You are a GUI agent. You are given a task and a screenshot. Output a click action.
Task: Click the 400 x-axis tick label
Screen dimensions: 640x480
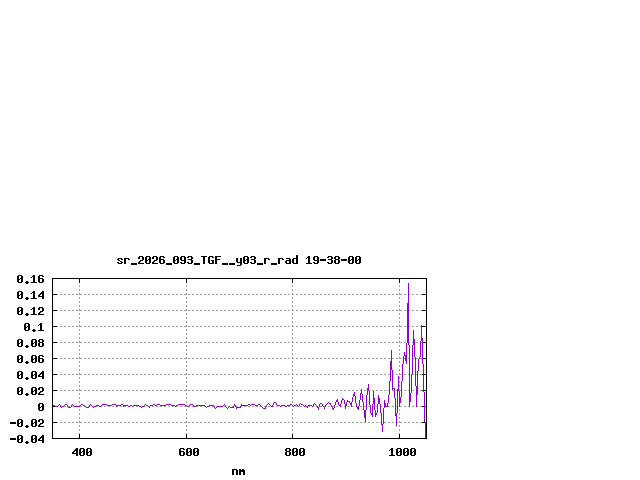tap(80, 452)
